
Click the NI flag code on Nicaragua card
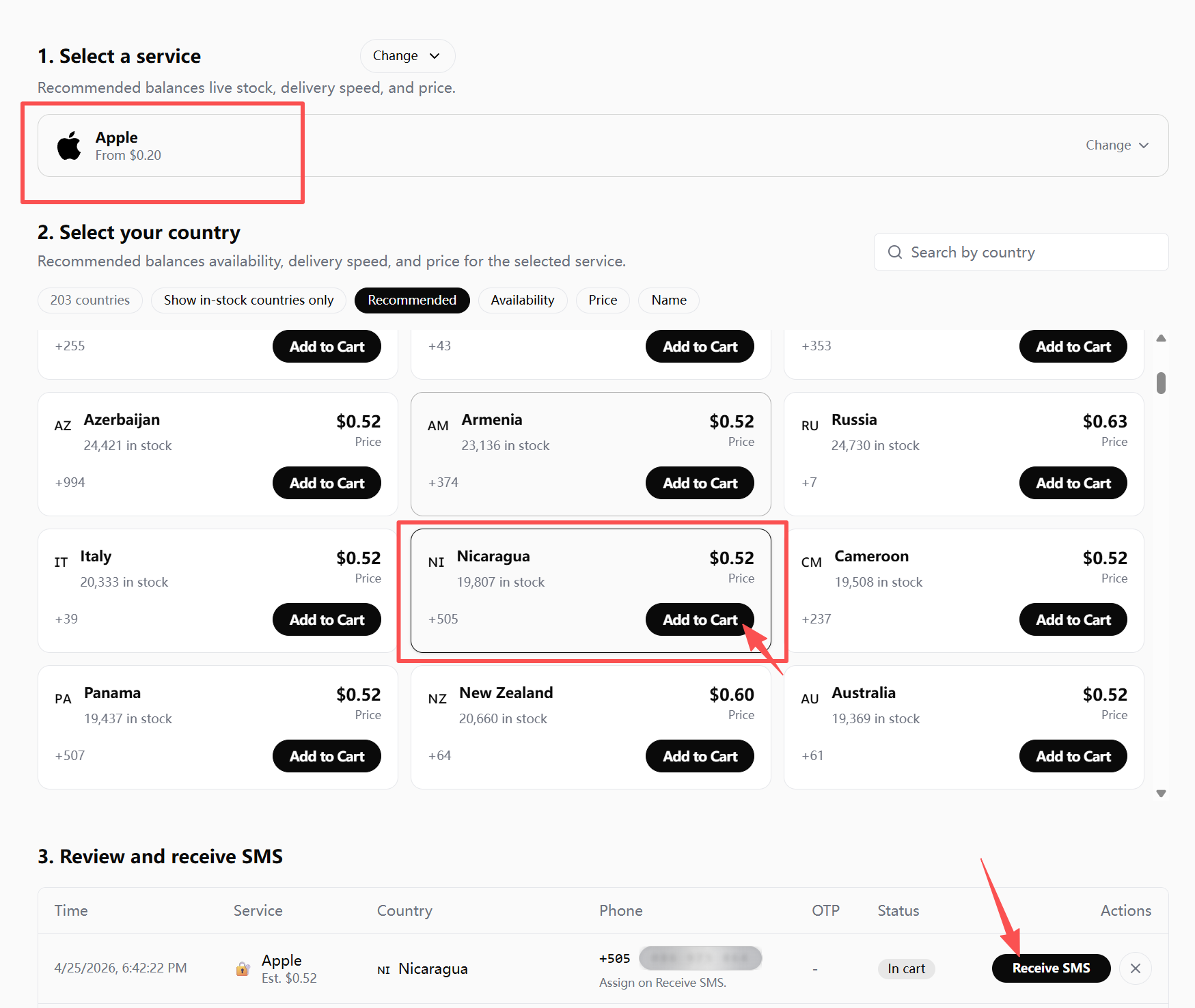[x=436, y=562]
